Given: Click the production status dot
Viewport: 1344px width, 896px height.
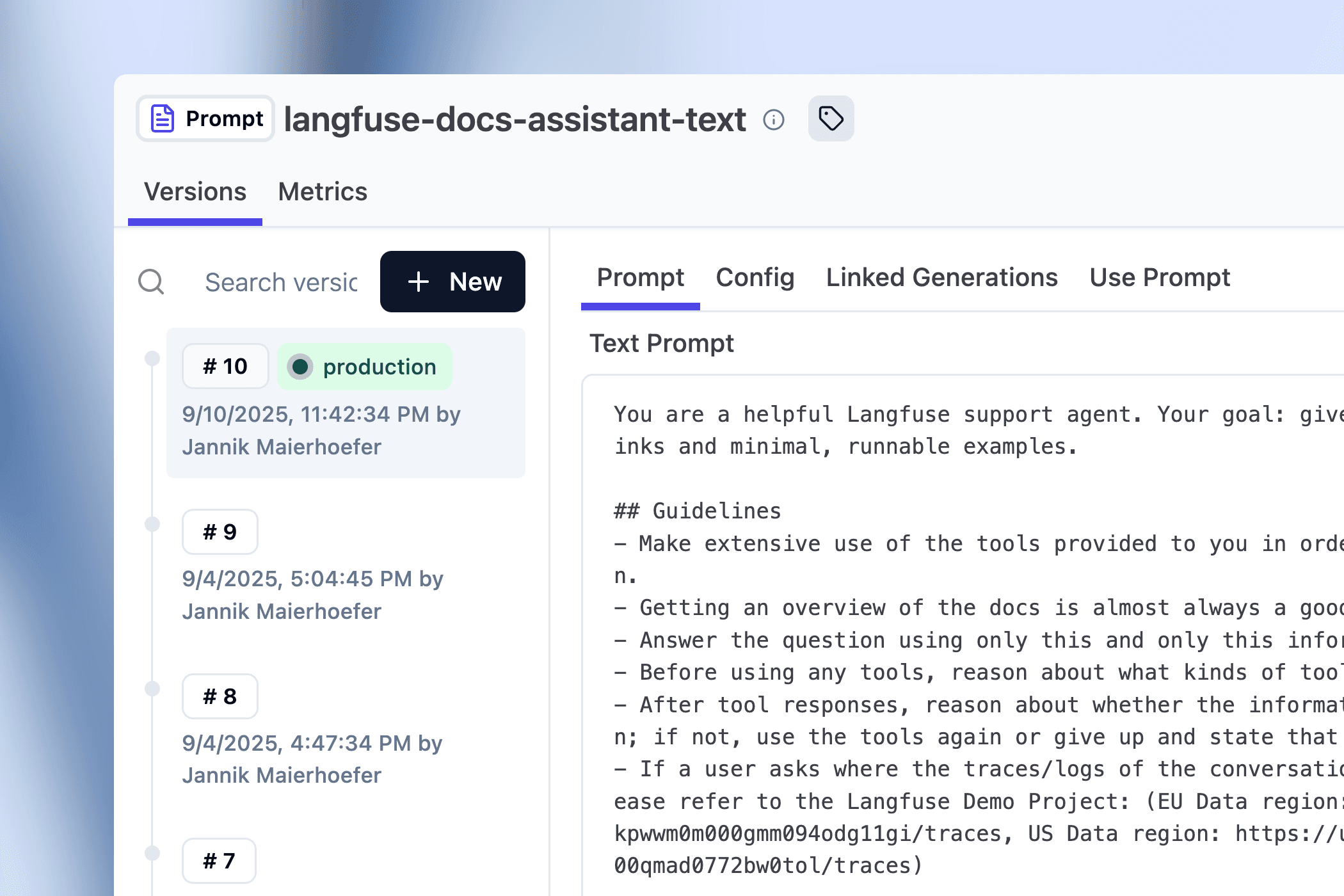Looking at the screenshot, I should [301, 367].
